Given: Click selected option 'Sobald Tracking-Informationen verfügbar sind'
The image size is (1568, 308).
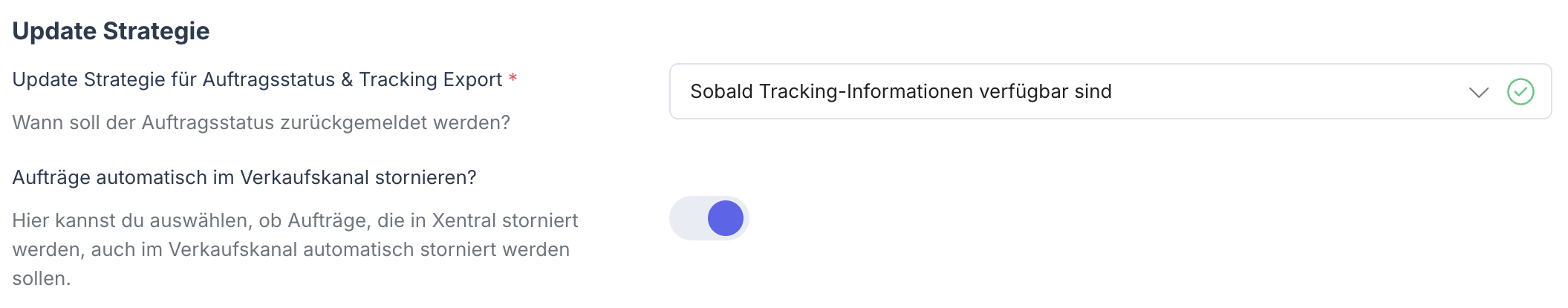Looking at the screenshot, I should point(900,92).
